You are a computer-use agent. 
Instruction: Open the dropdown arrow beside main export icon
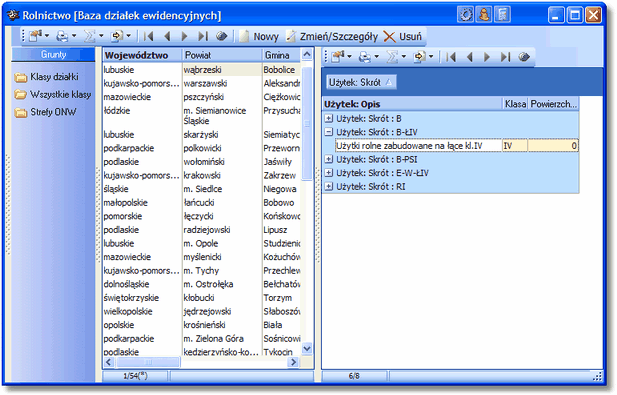pyautogui.click(x=47, y=36)
